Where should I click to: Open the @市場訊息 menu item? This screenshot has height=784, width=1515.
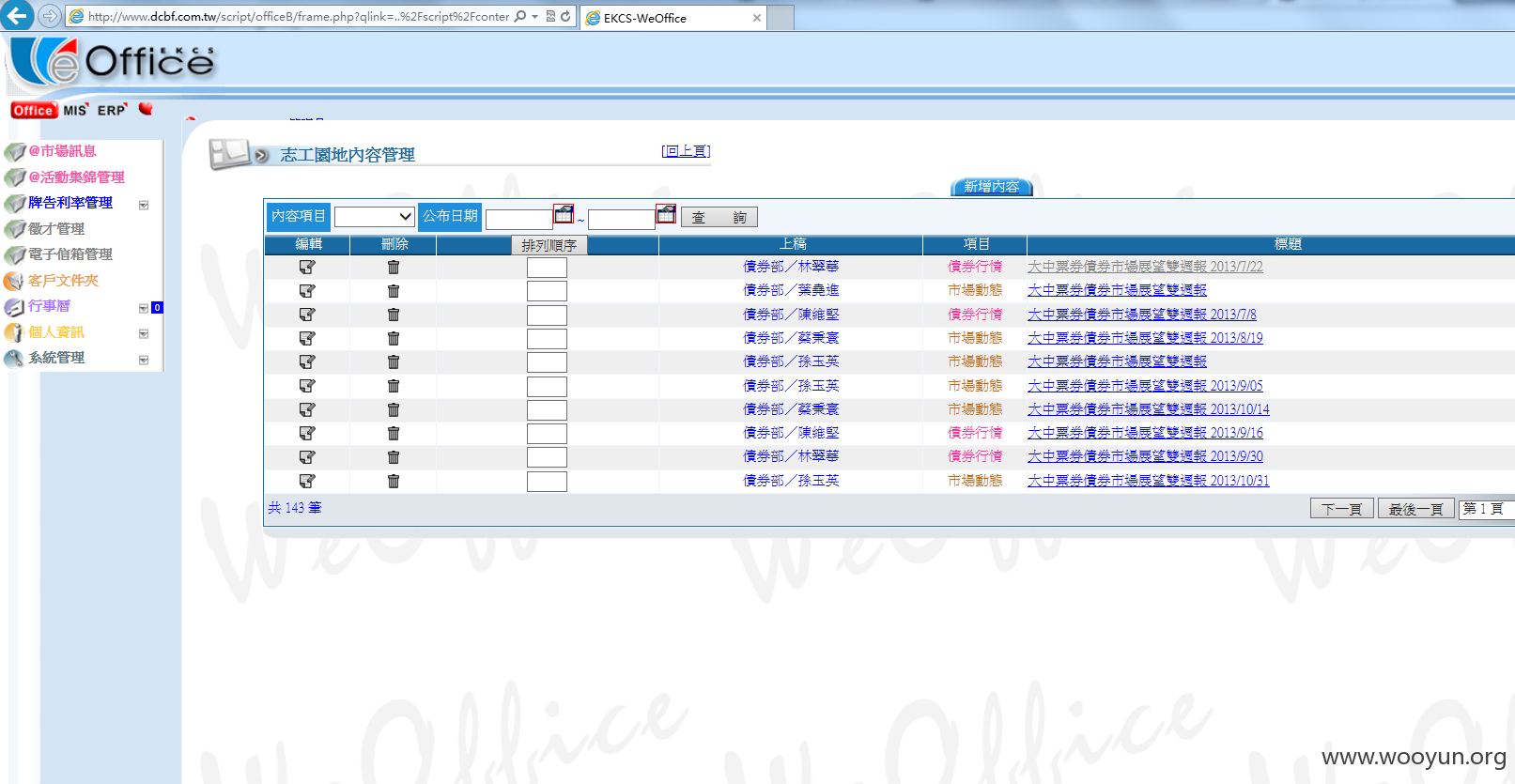(x=62, y=151)
